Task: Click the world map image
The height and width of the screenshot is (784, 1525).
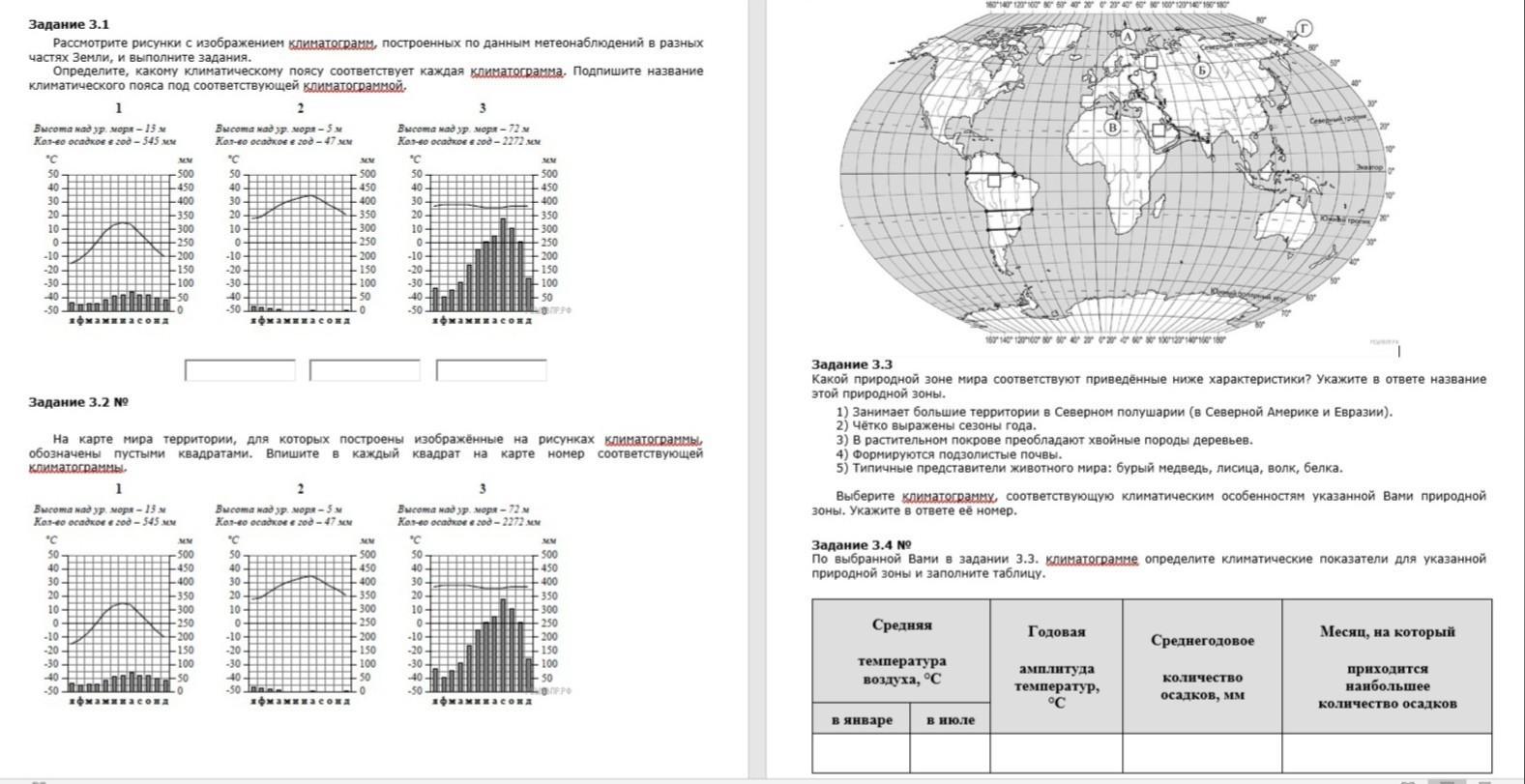Action: coord(1117,172)
